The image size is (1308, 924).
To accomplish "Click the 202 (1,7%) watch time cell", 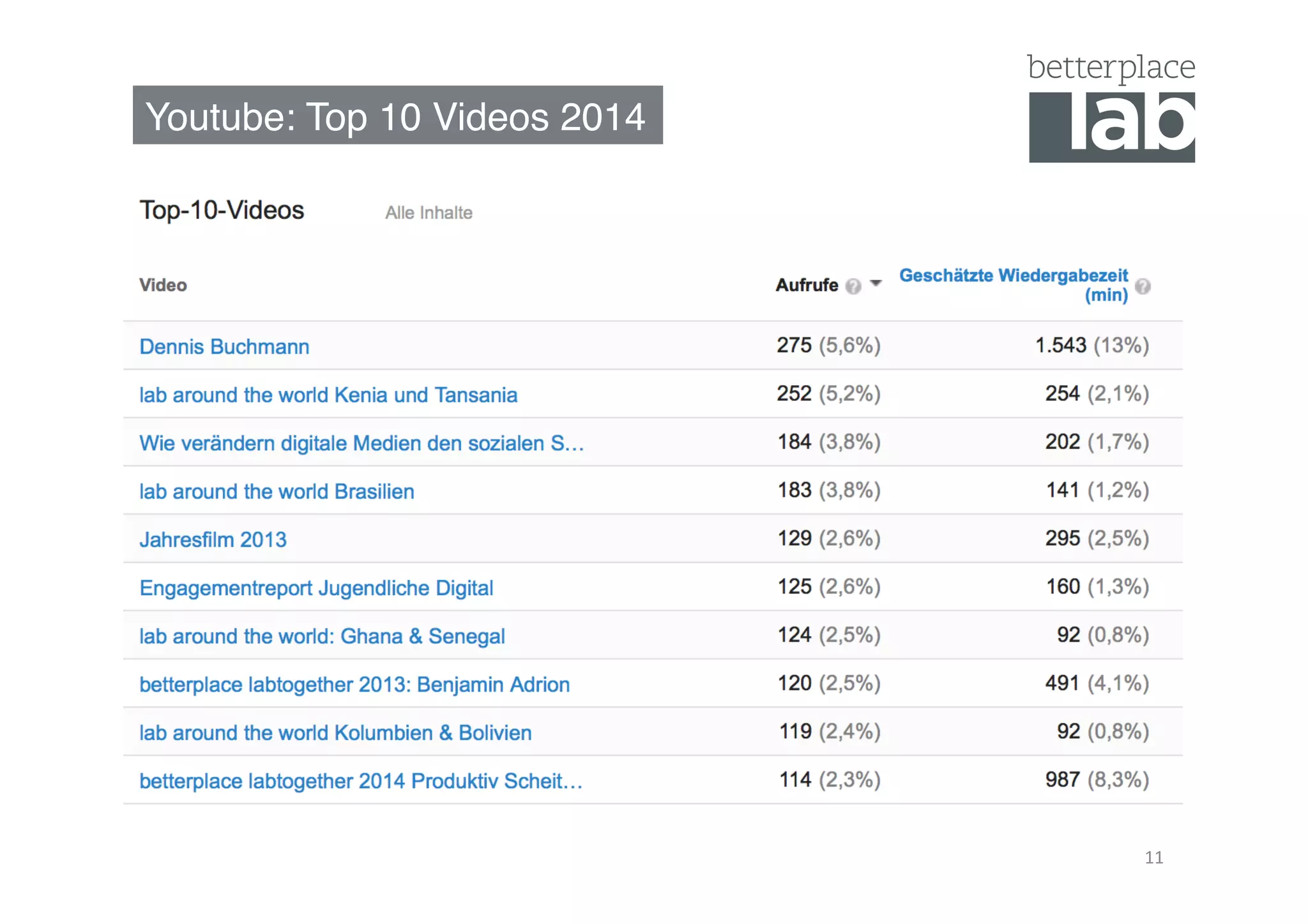I will click(x=1097, y=442).
